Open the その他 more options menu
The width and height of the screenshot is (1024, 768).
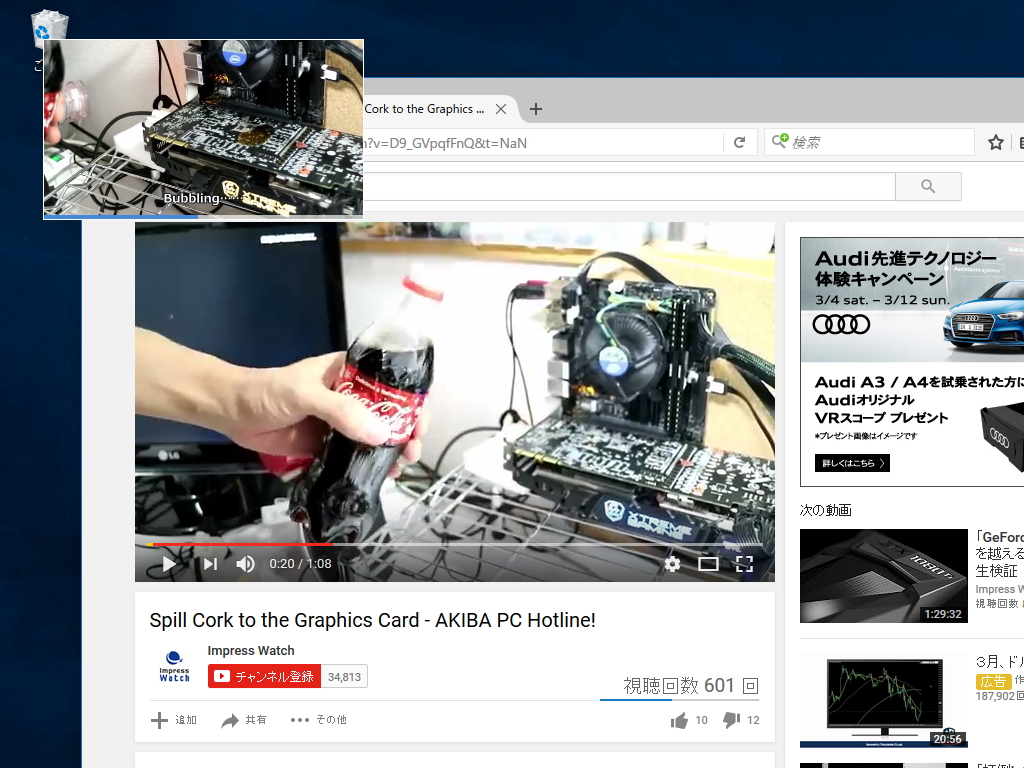click(x=319, y=720)
